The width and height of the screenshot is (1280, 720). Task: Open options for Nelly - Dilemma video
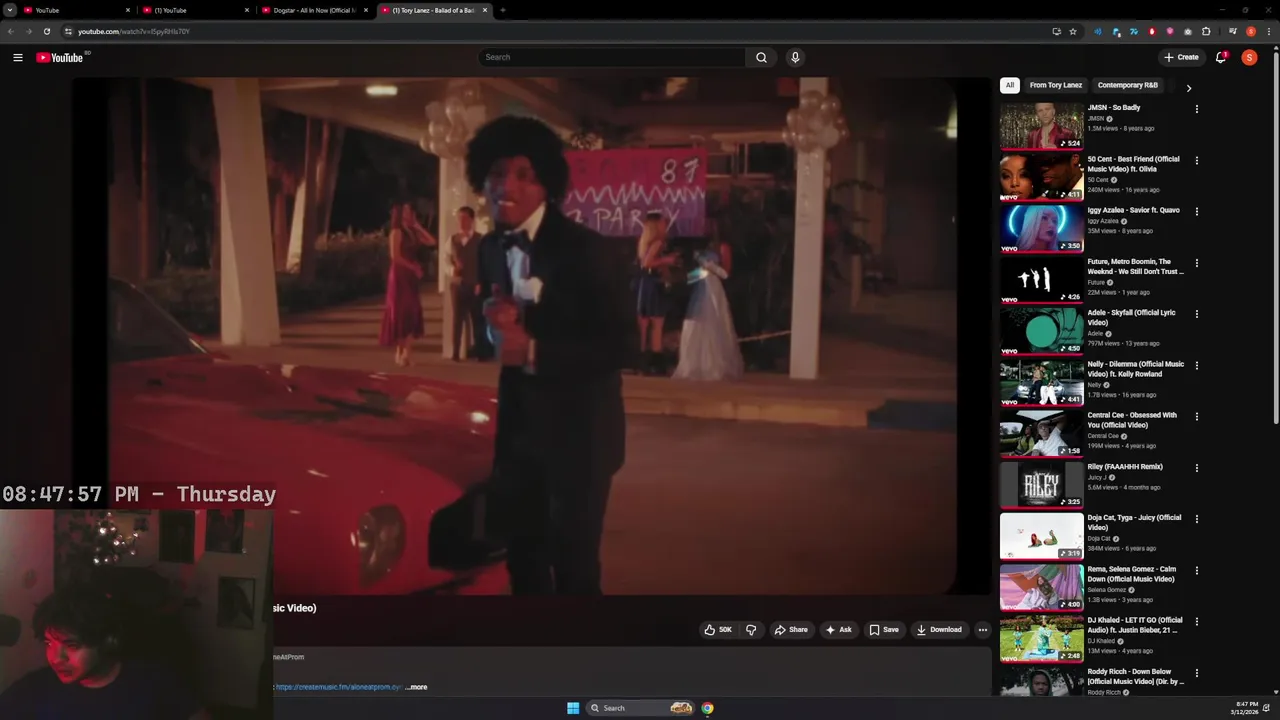coord(1197,365)
